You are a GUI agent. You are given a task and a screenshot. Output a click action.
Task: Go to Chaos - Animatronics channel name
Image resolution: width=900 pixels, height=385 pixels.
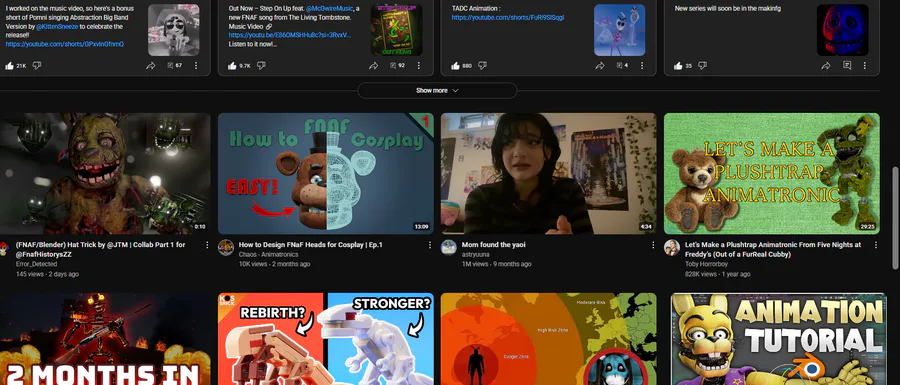pos(268,255)
